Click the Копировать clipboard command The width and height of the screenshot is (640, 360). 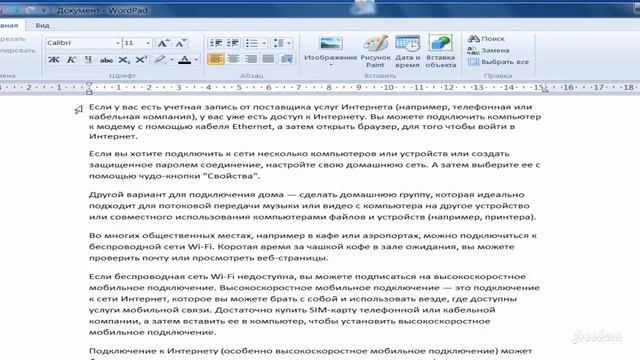pos(17,51)
